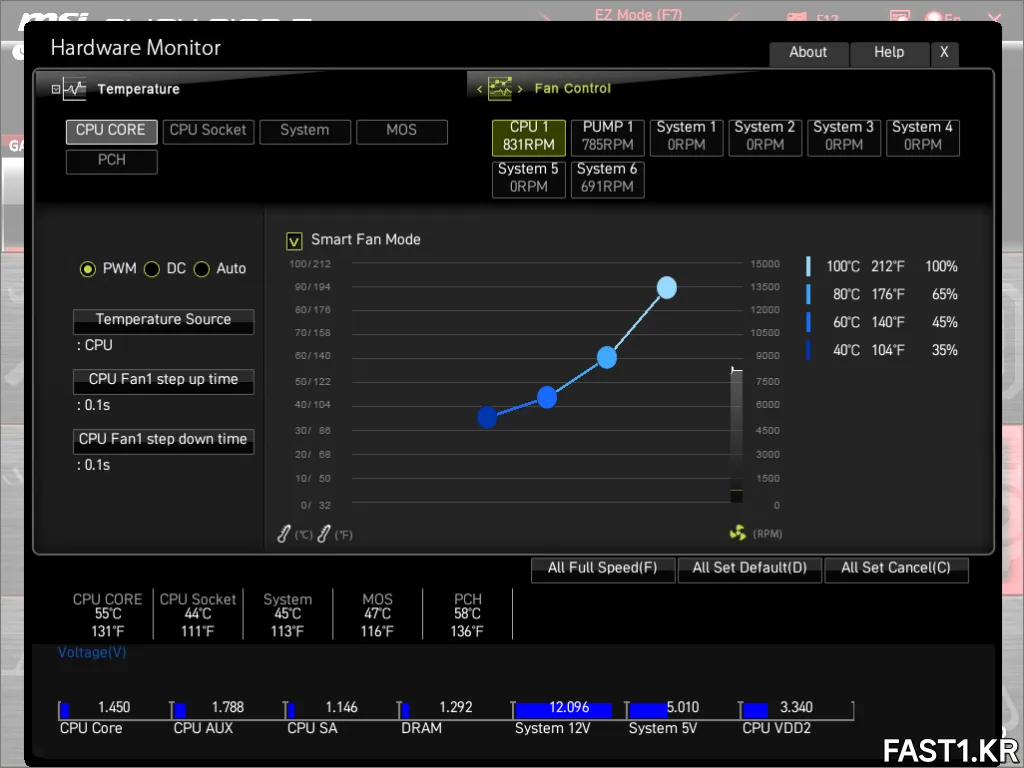
Task: Click the System 45°C temperature reading
Action: click(287, 615)
